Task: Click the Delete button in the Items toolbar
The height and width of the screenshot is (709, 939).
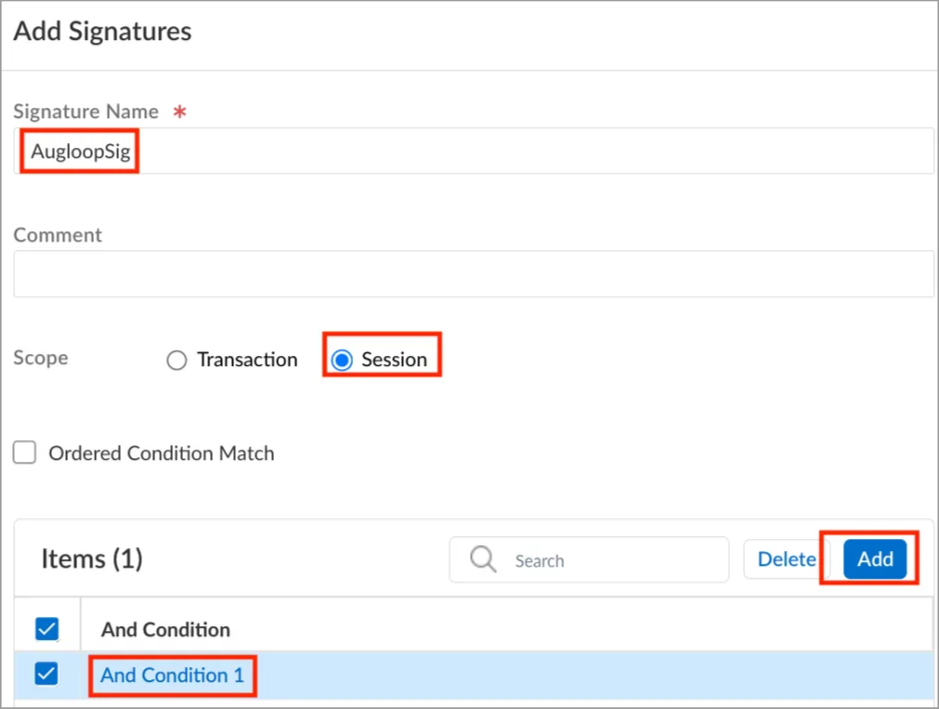Action: coord(786,559)
